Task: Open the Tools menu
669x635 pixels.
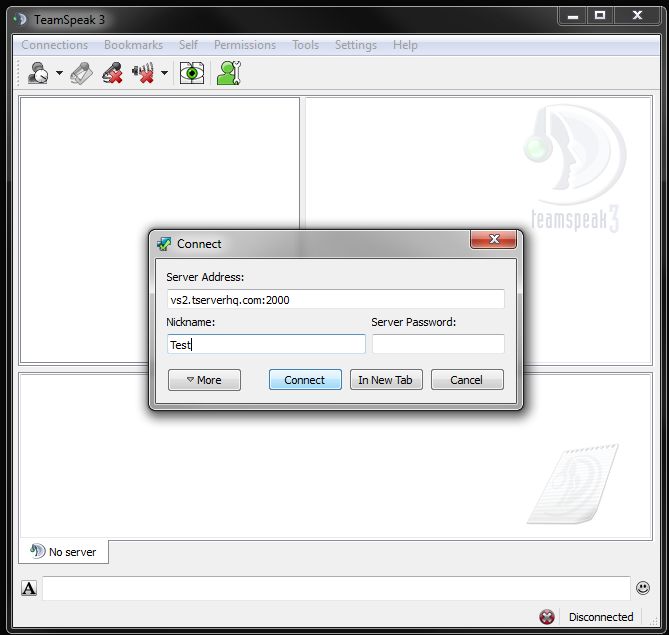Action: (x=305, y=45)
